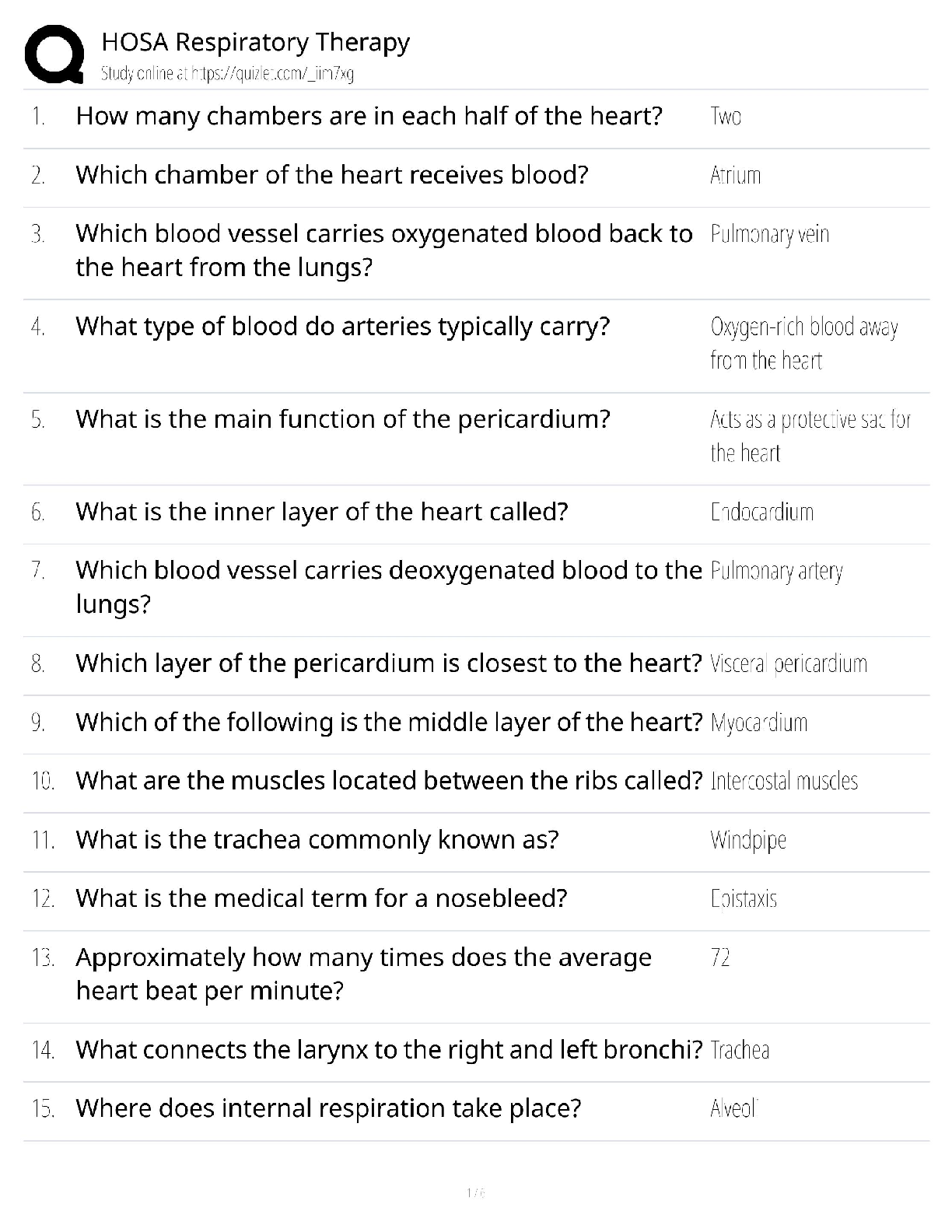The image size is (952, 1232).
Task: Open the quizlet.com study link
Action: tap(227, 74)
